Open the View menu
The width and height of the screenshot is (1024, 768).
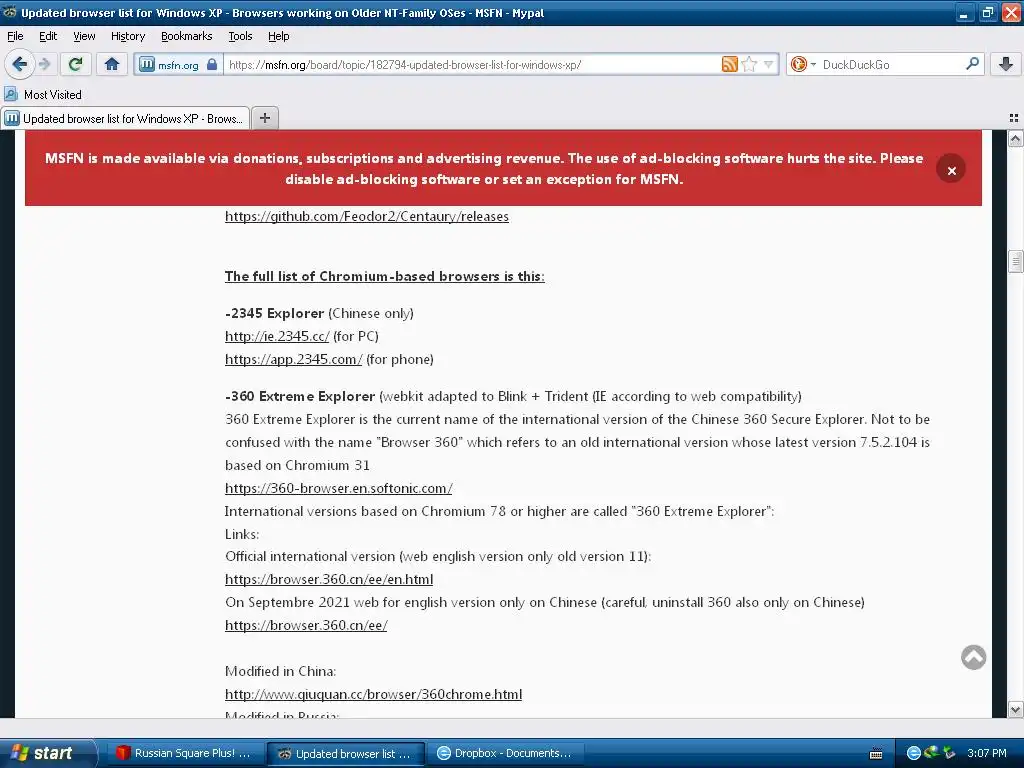(84, 36)
